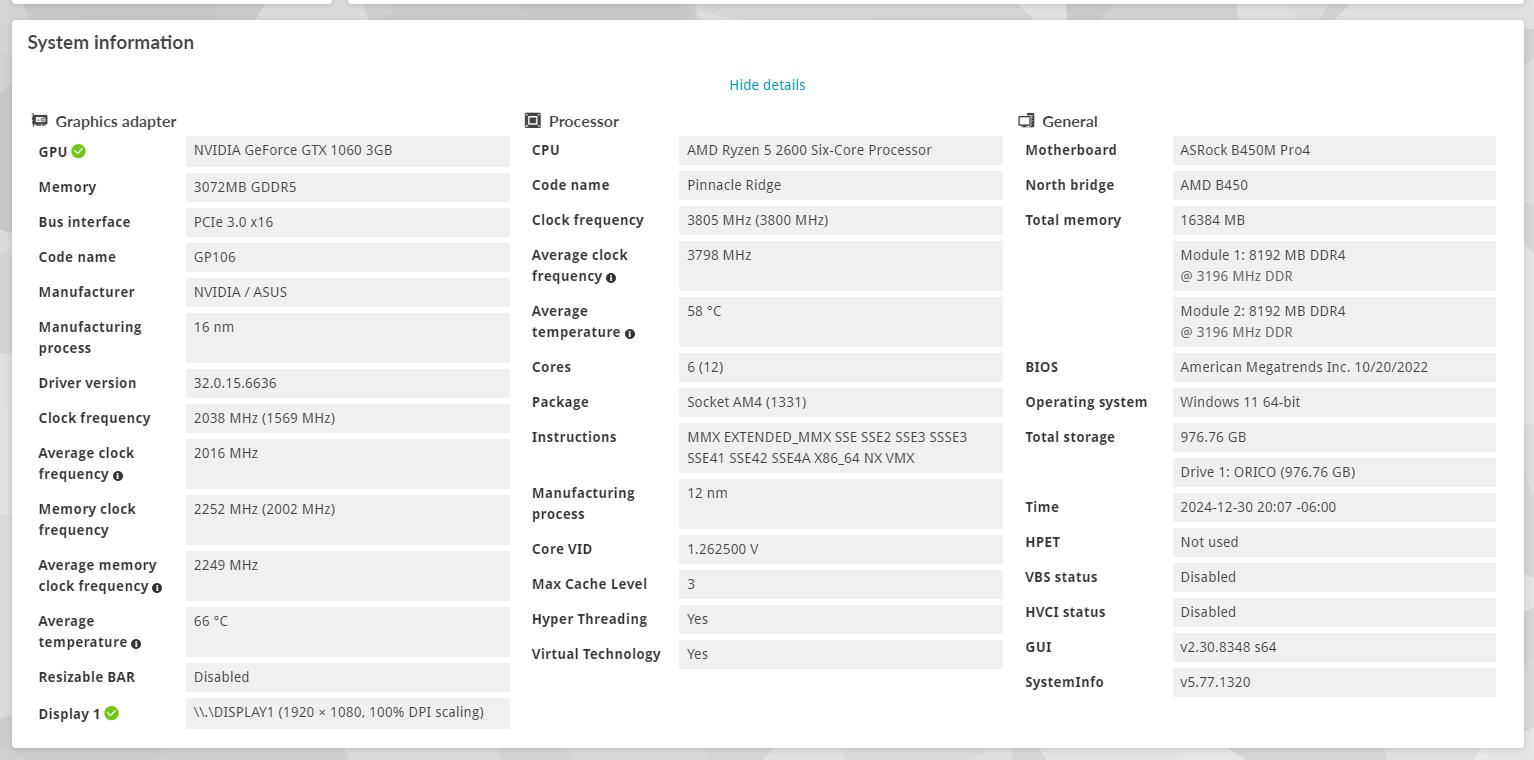Click the Graphics adapter card icon

click(40, 121)
